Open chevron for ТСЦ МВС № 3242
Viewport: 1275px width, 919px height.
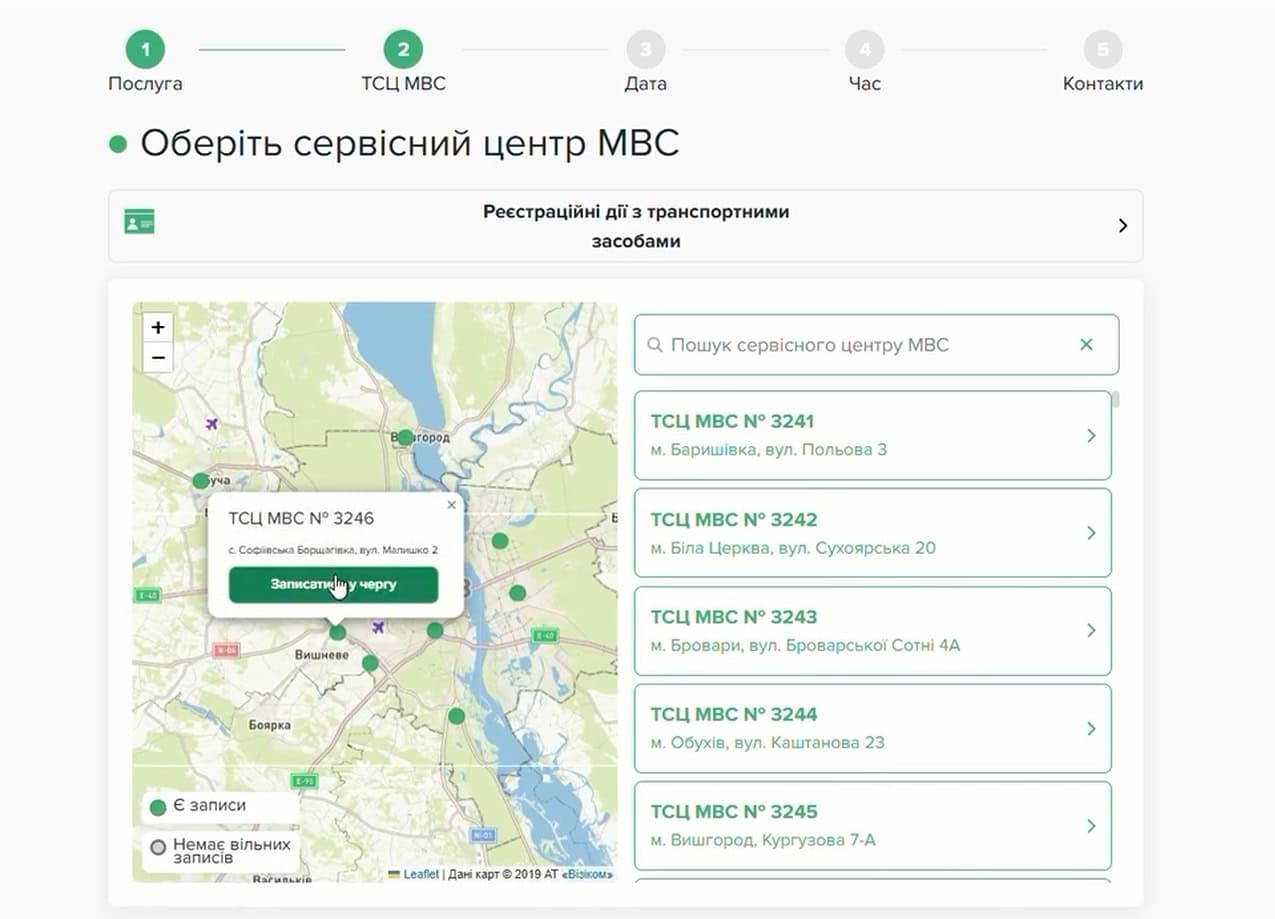(x=1091, y=533)
